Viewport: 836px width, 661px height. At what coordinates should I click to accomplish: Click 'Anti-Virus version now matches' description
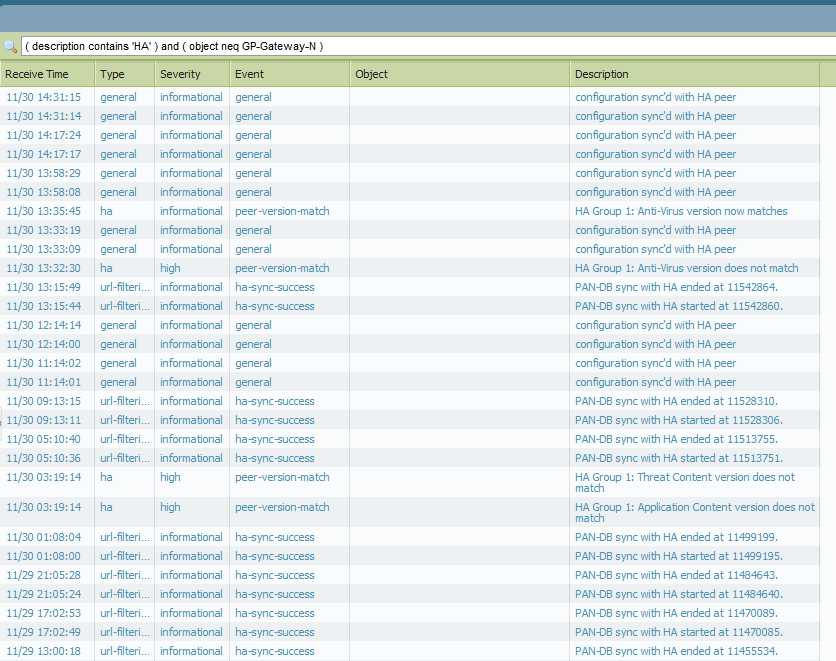pyautogui.click(x=681, y=211)
